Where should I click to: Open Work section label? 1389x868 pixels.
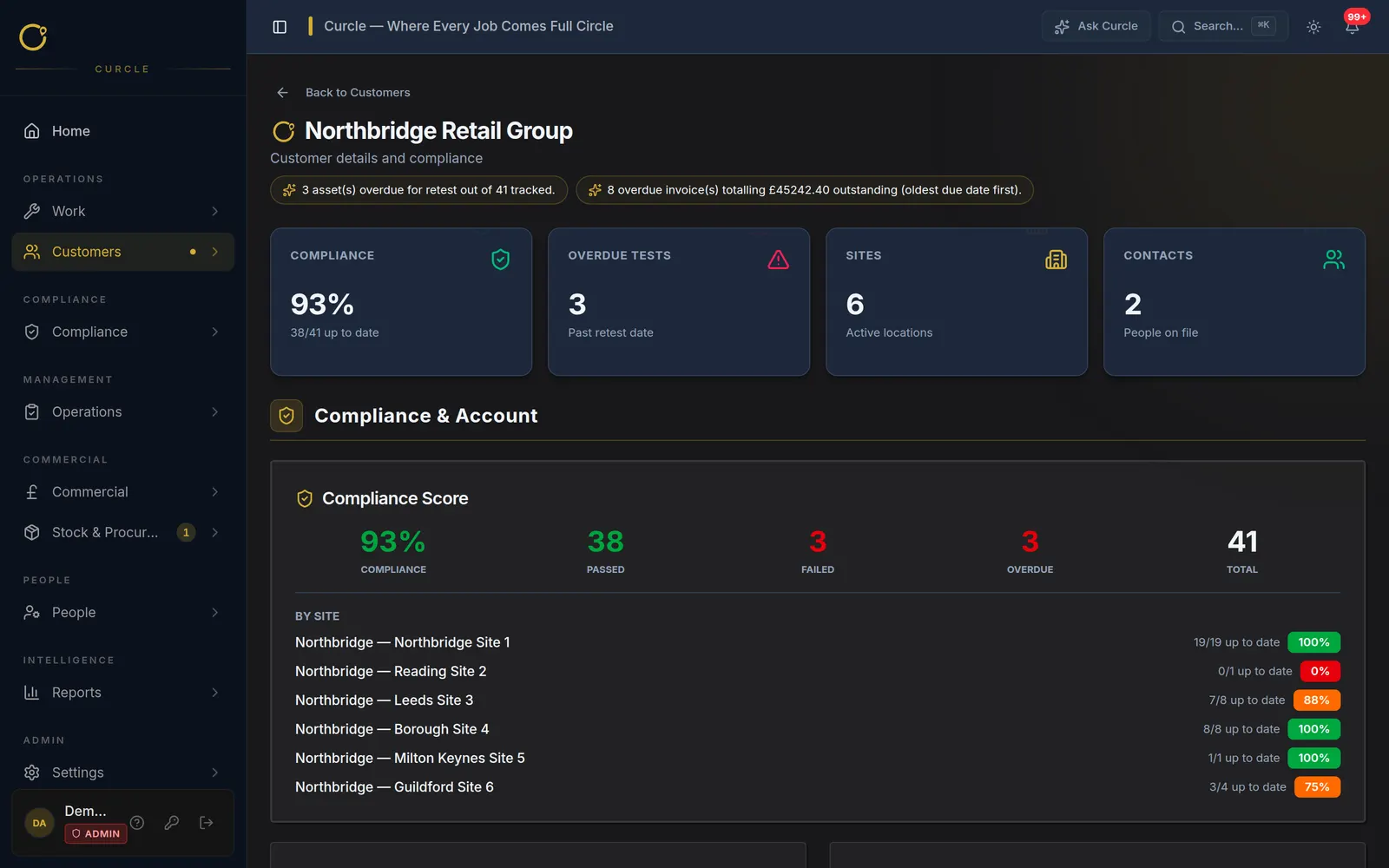click(69, 211)
